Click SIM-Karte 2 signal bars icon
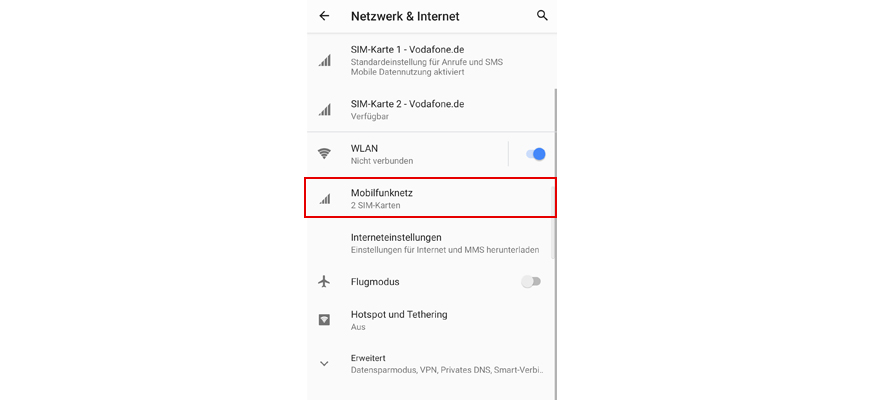 point(325,109)
